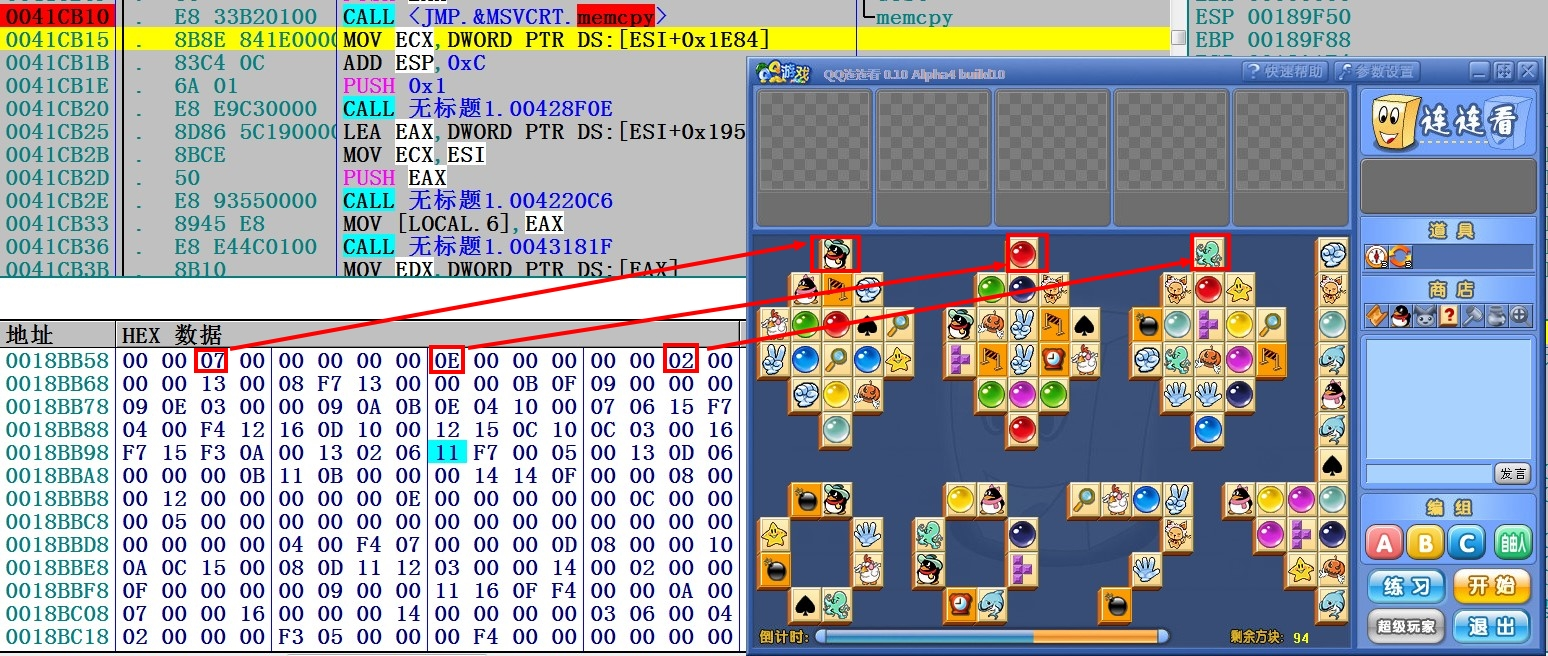Start practice mode with the 练习 button
This screenshot has width=1548, height=656.
[1404, 587]
